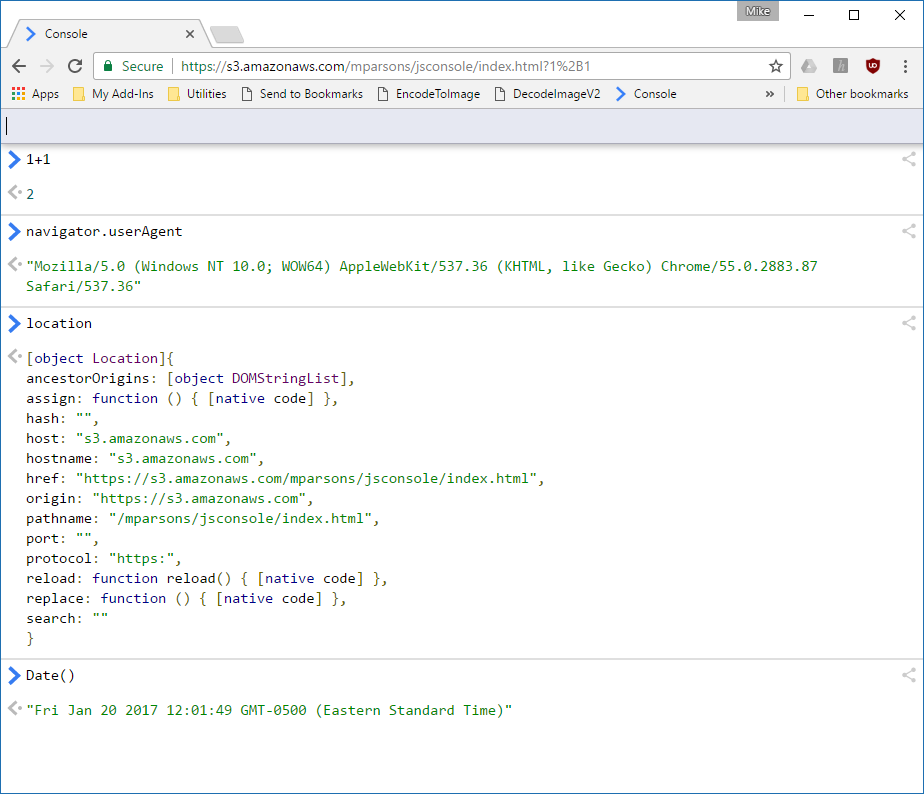924x794 pixels.
Task: Click the hostname property line
Action: (x=145, y=458)
